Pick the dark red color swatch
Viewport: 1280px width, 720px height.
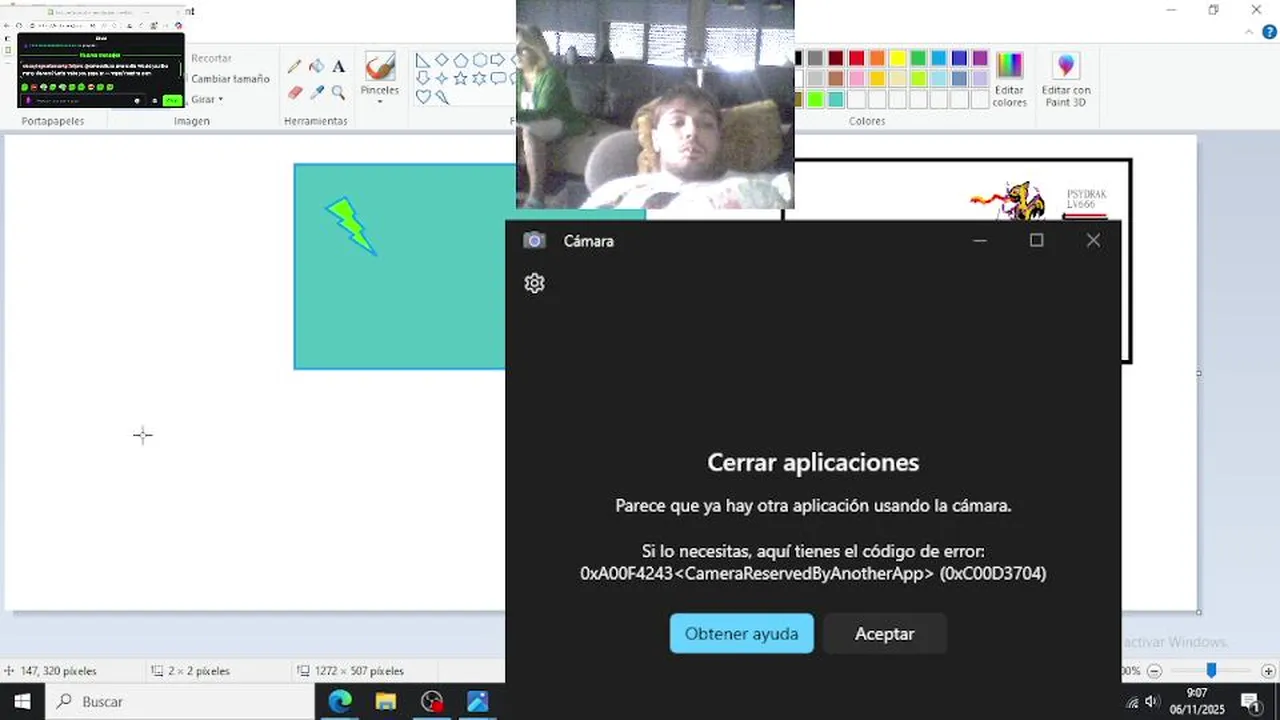point(836,58)
